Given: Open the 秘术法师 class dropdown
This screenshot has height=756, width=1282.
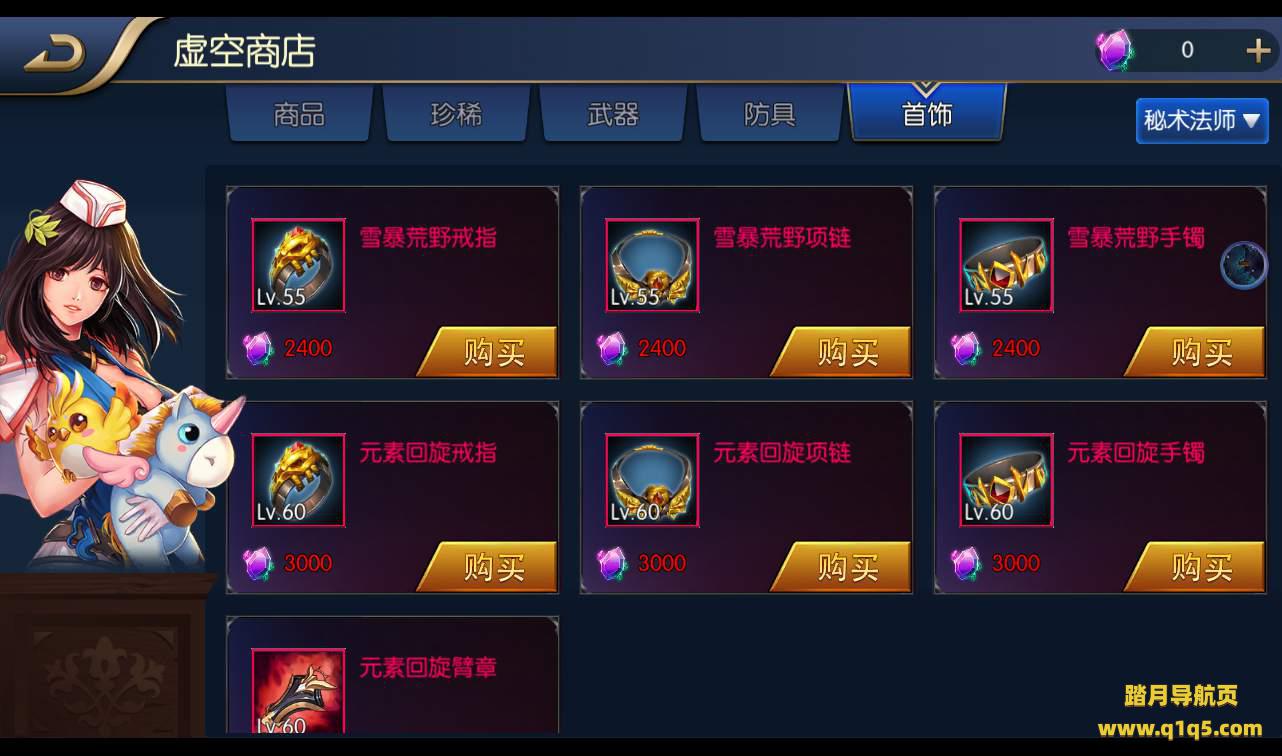Looking at the screenshot, I should point(1202,121).
